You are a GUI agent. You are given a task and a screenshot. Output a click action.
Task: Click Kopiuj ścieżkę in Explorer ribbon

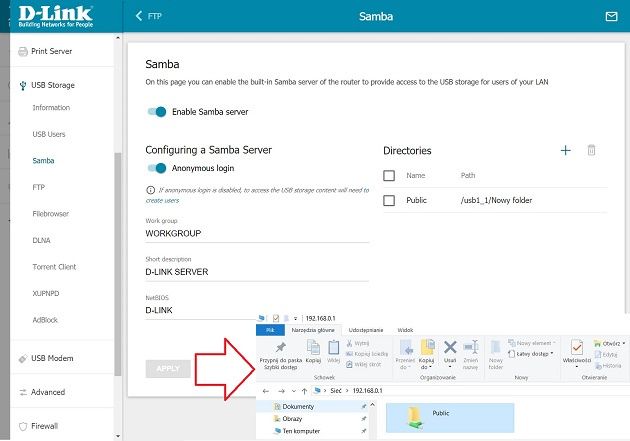(x=367, y=354)
